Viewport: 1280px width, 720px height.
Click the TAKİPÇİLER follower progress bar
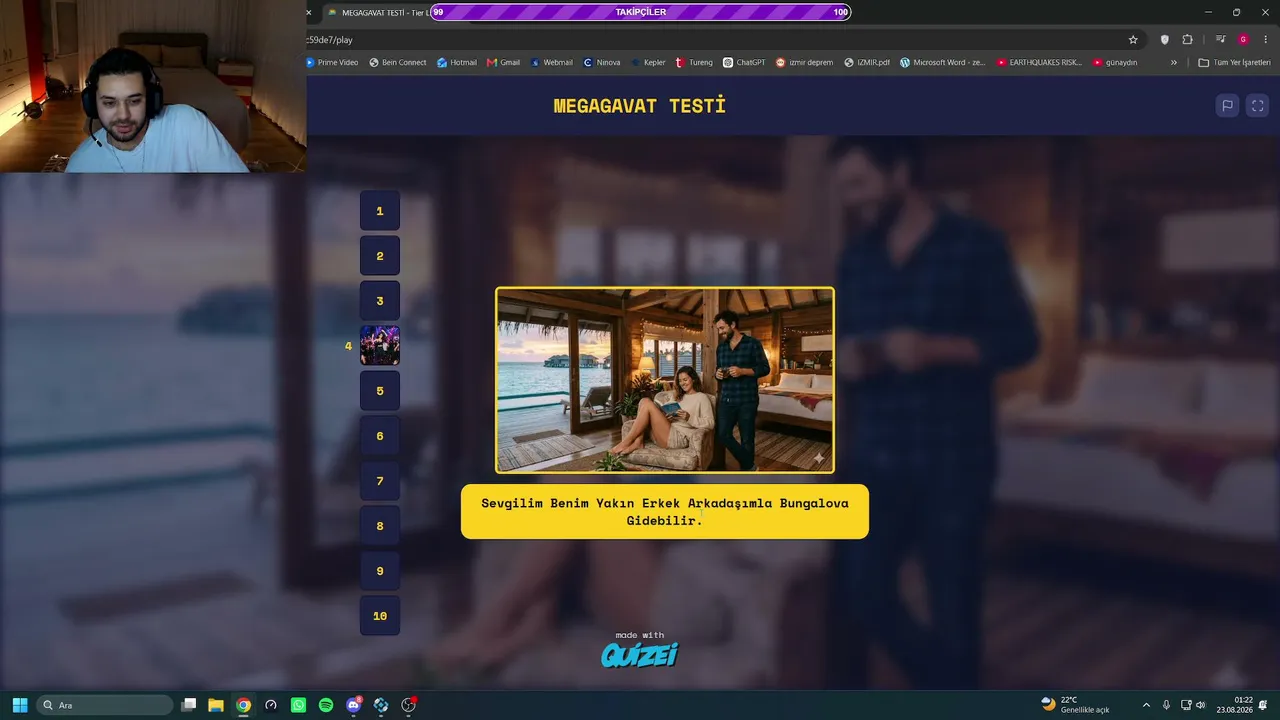click(x=640, y=12)
